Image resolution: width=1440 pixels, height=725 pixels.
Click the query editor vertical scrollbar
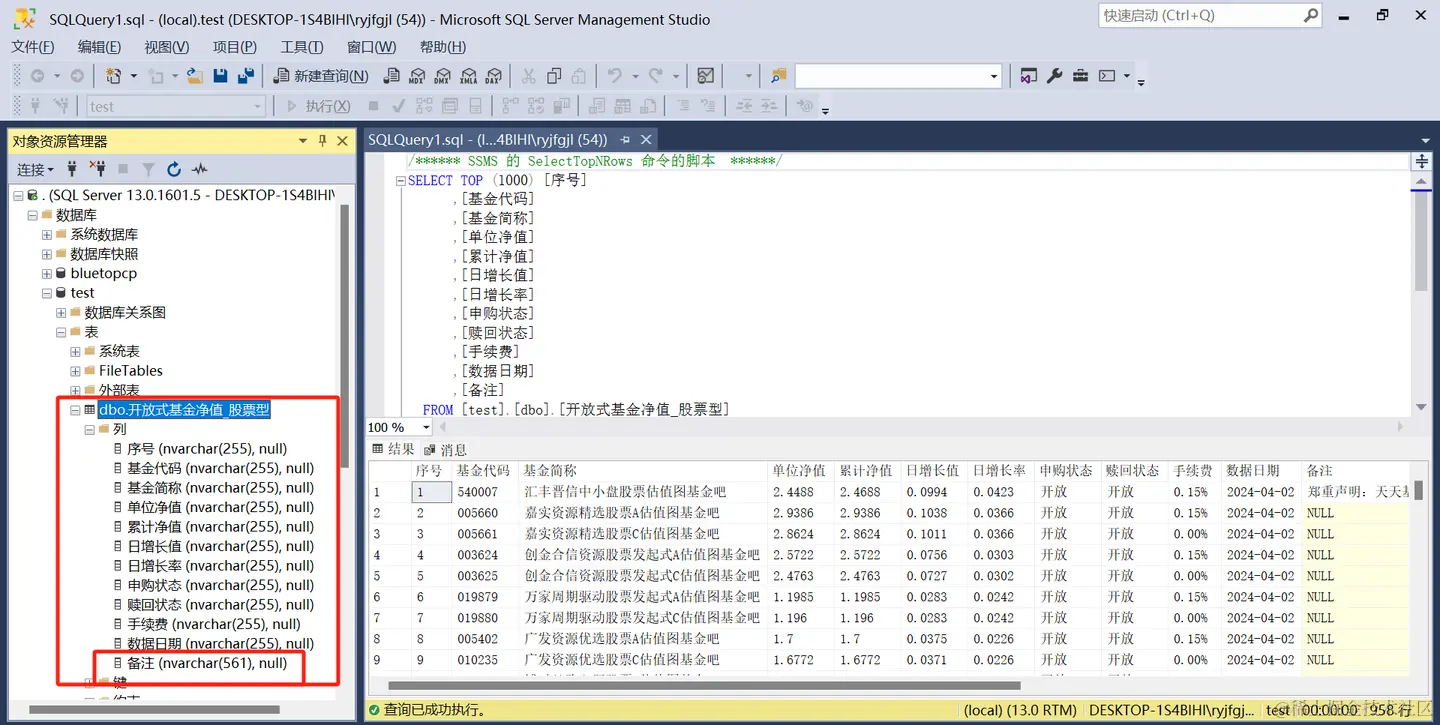(1421, 240)
